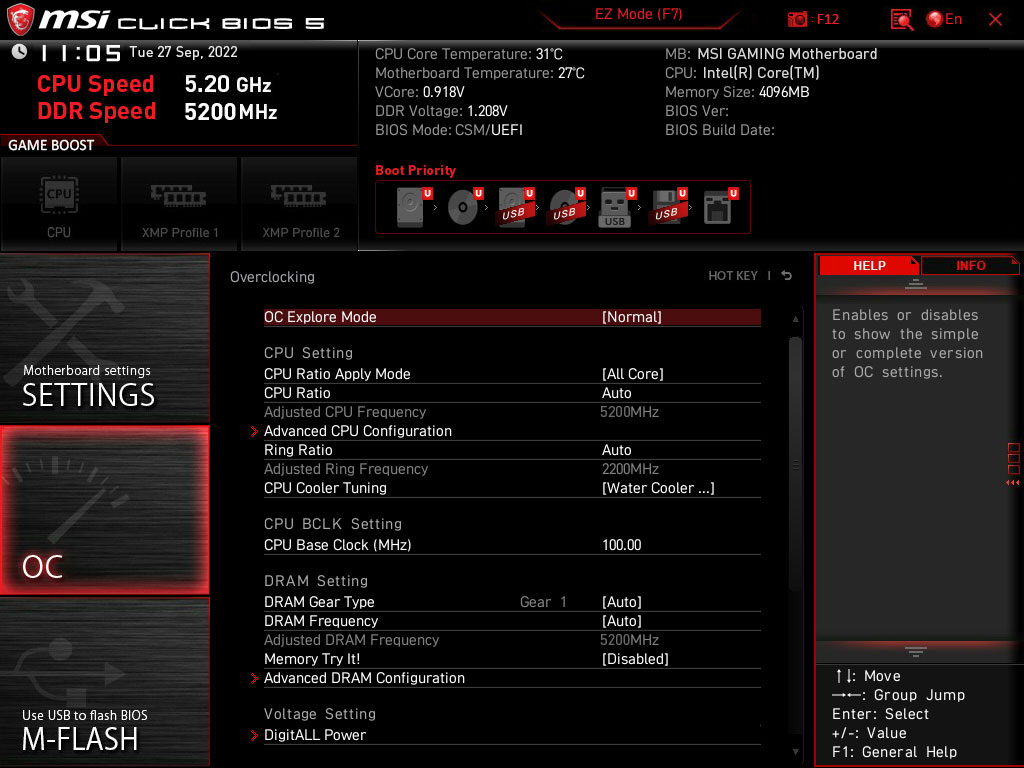Switch to EZ Mode (F7)

[x=637, y=15]
